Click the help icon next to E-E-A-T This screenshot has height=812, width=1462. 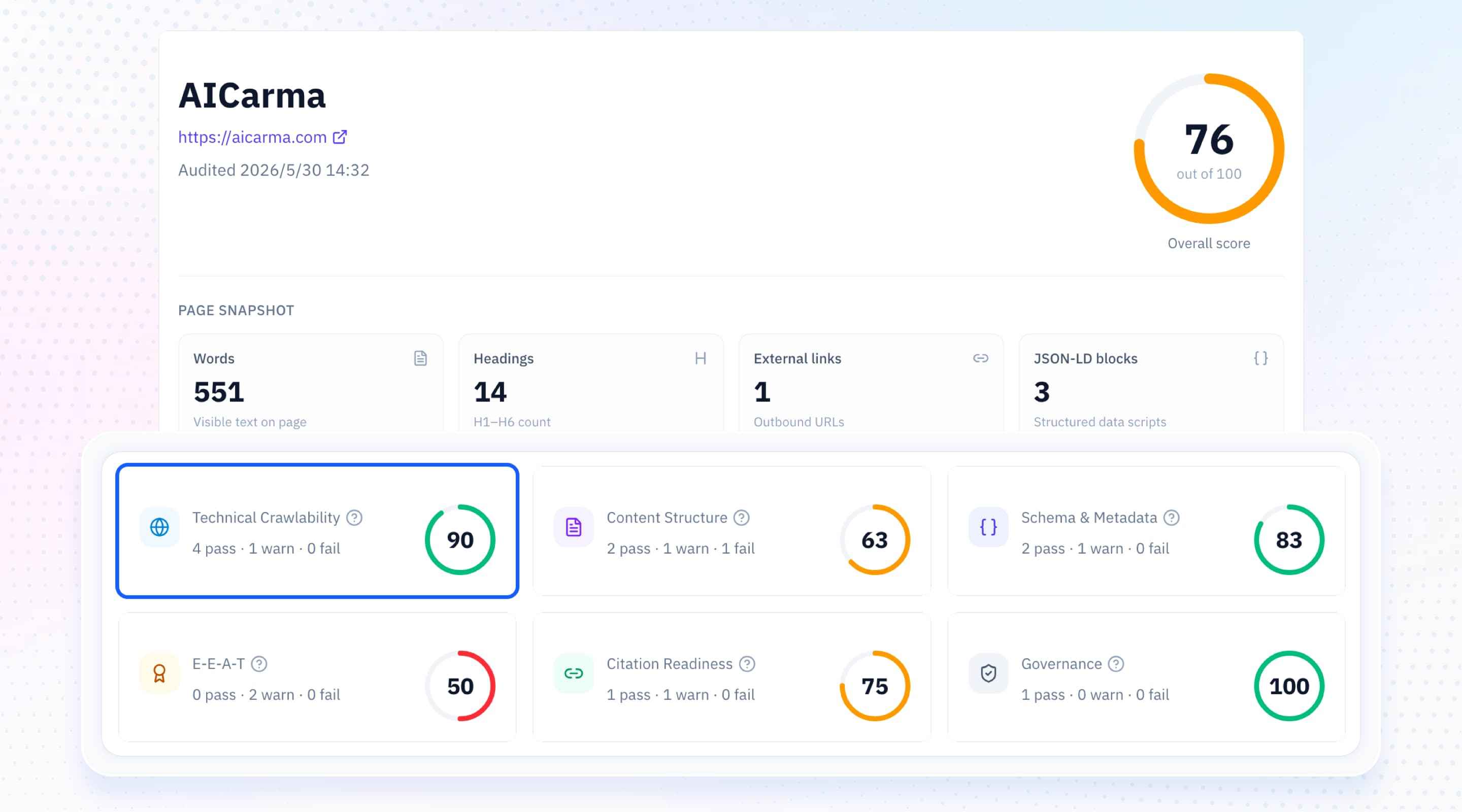tap(259, 664)
